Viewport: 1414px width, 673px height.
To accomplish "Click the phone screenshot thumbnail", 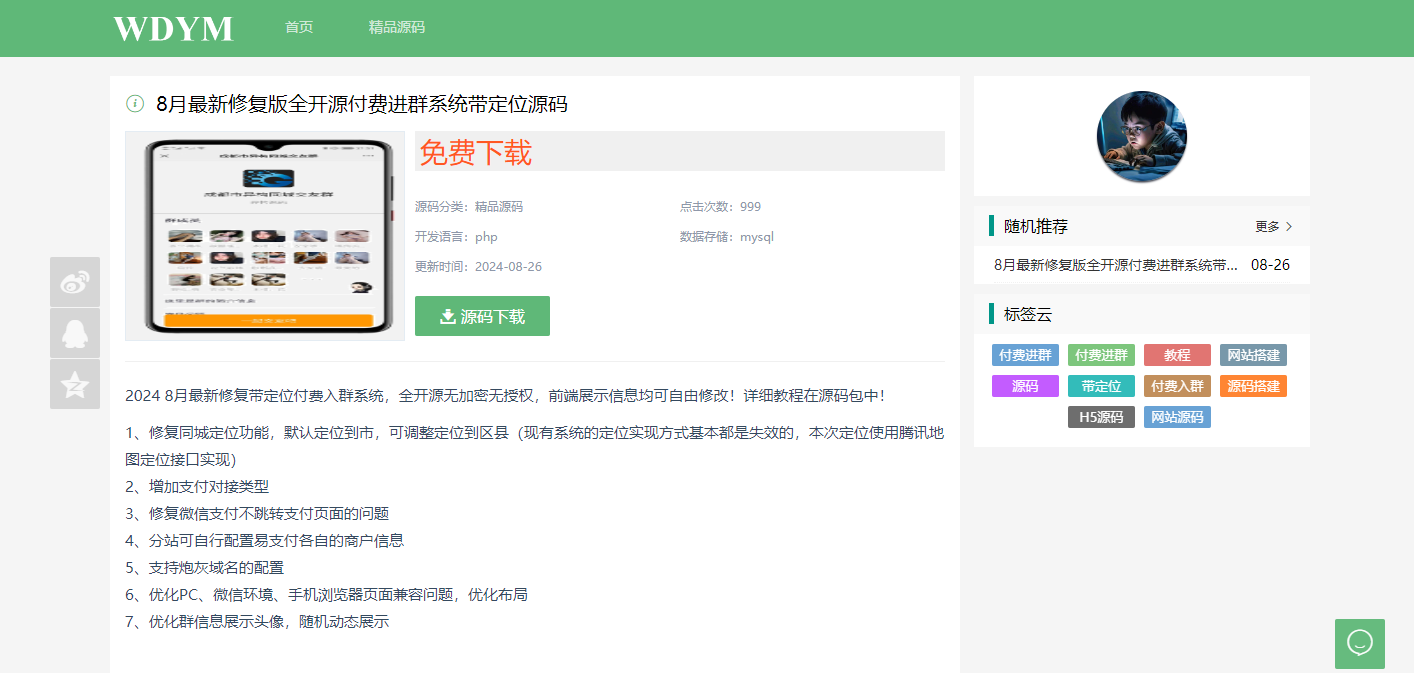I will [x=264, y=236].
